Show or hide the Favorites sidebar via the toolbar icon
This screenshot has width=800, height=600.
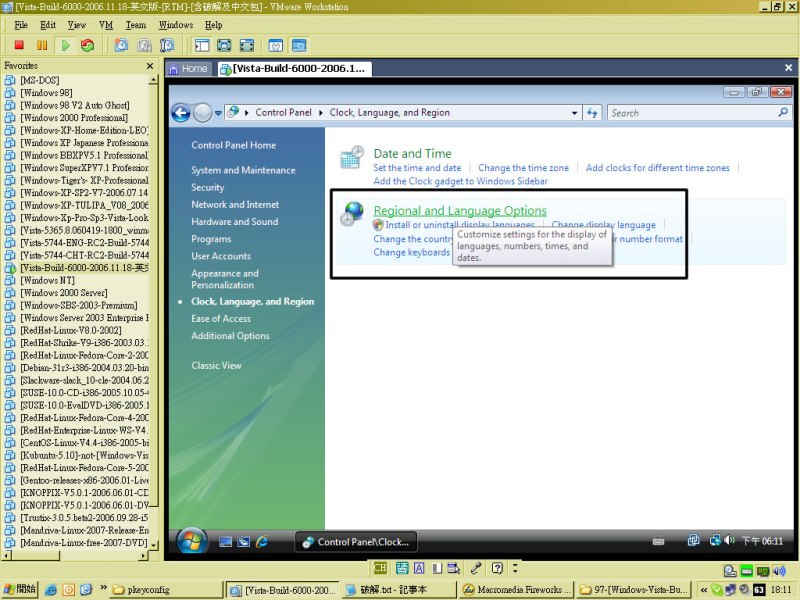click(x=202, y=45)
